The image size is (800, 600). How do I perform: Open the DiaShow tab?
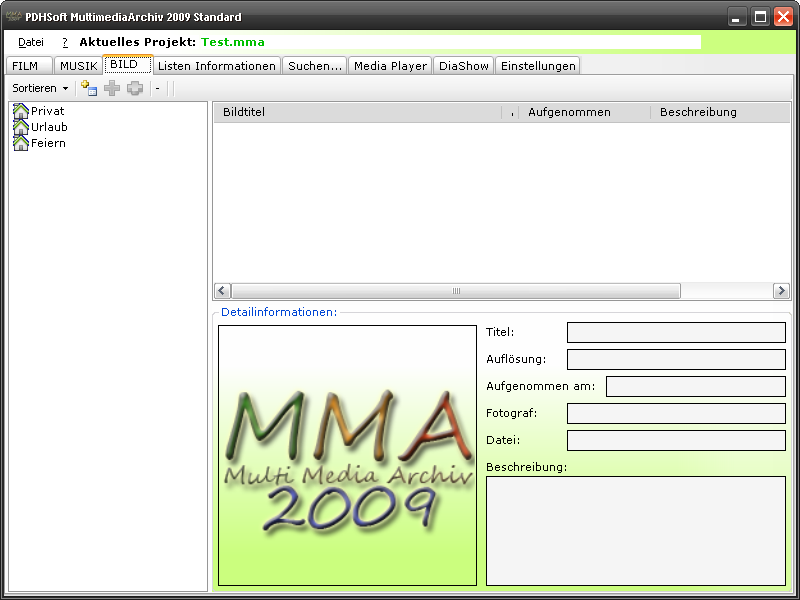[464, 66]
